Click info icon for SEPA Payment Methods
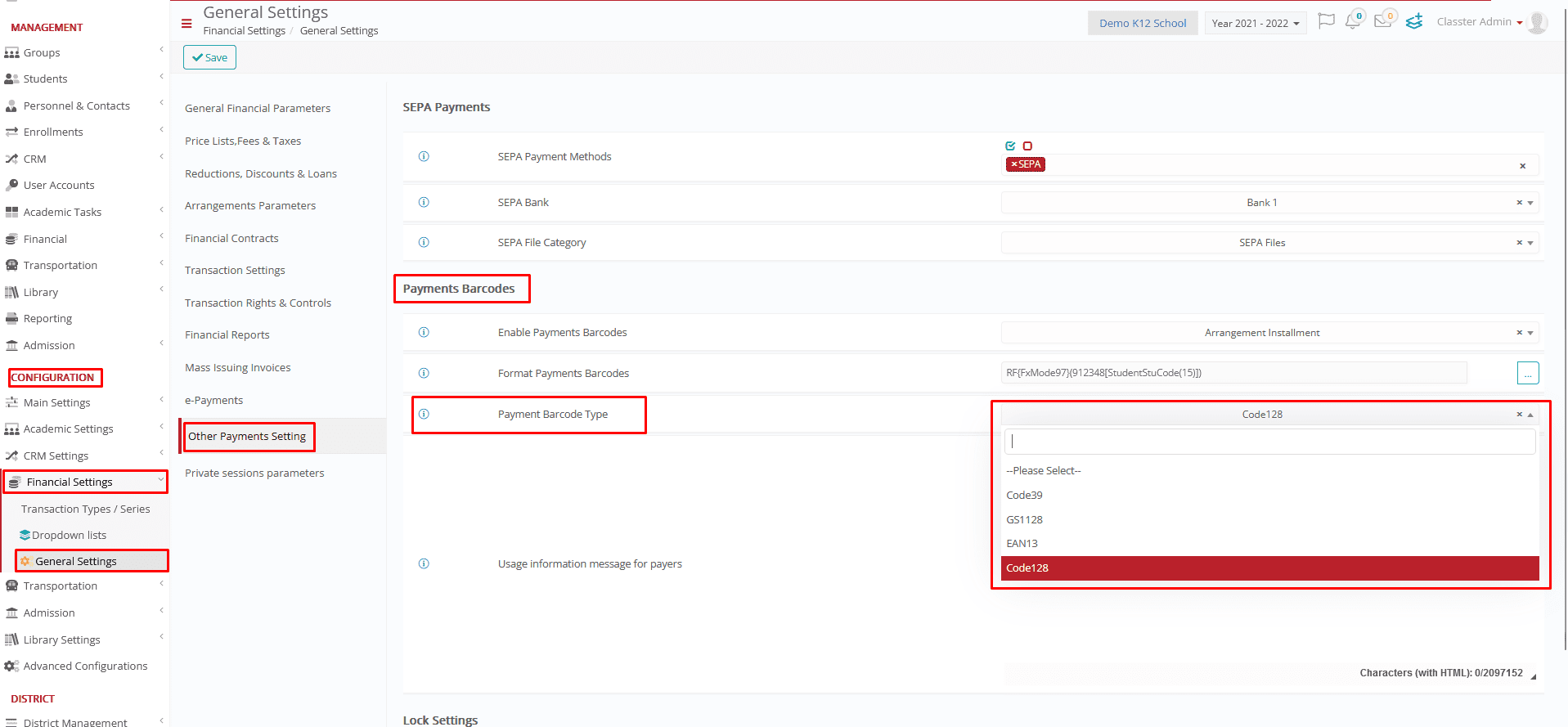Viewport: 1568px width, 727px height. [424, 156]
